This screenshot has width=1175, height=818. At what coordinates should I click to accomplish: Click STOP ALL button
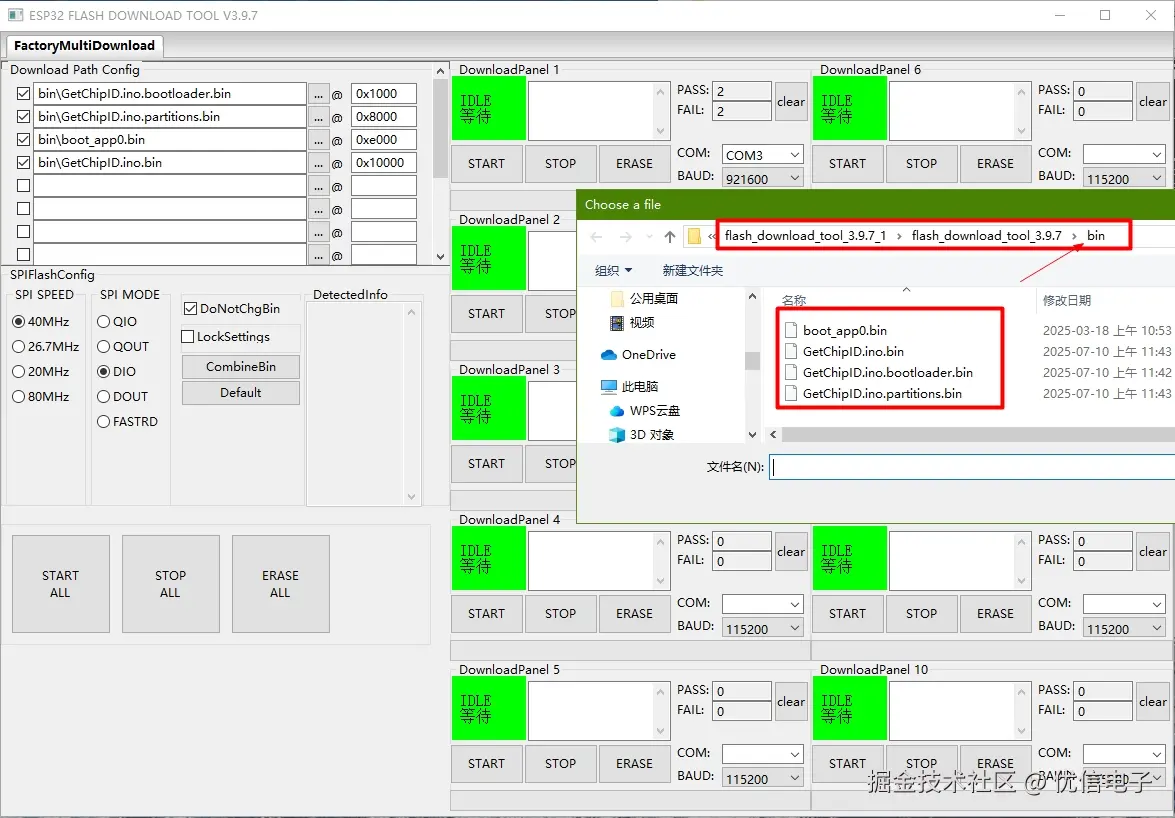[x=171, y=584]
